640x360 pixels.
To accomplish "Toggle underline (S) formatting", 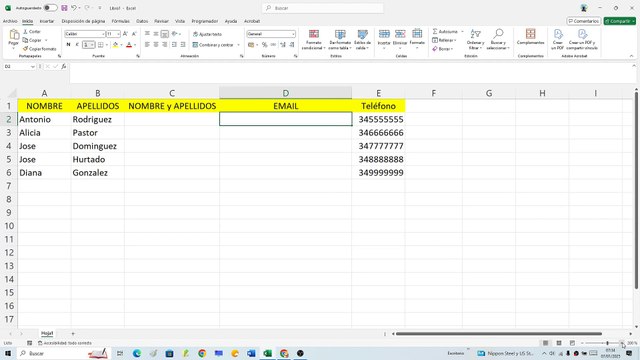I will coord(86,44).
